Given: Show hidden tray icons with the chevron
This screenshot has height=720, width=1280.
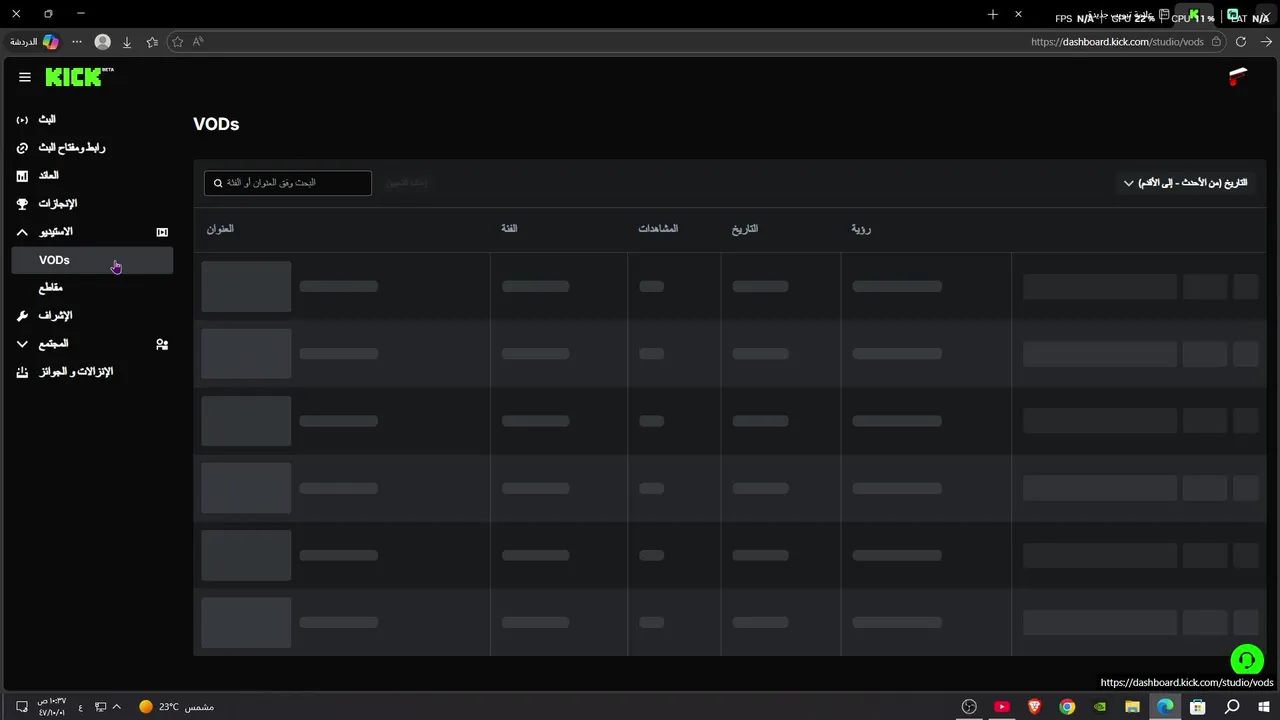Looking at the screenshot, I should (117, 707).
